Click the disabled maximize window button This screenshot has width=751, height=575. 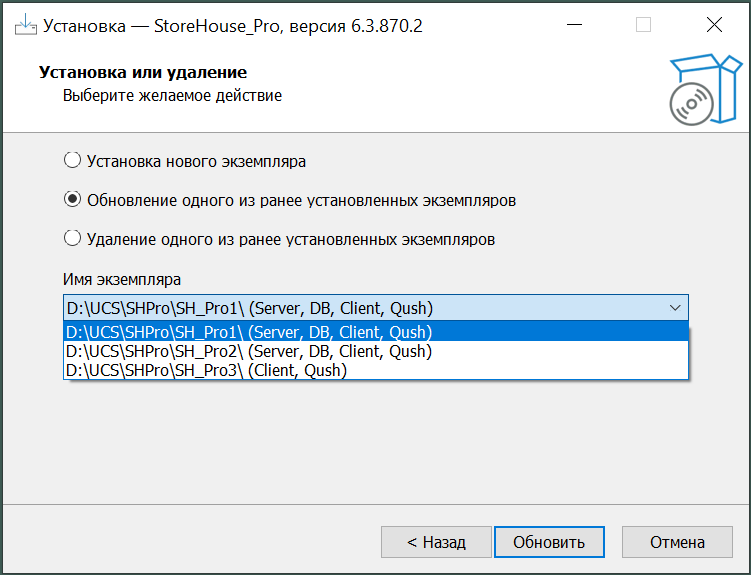[x=643, y=26]
